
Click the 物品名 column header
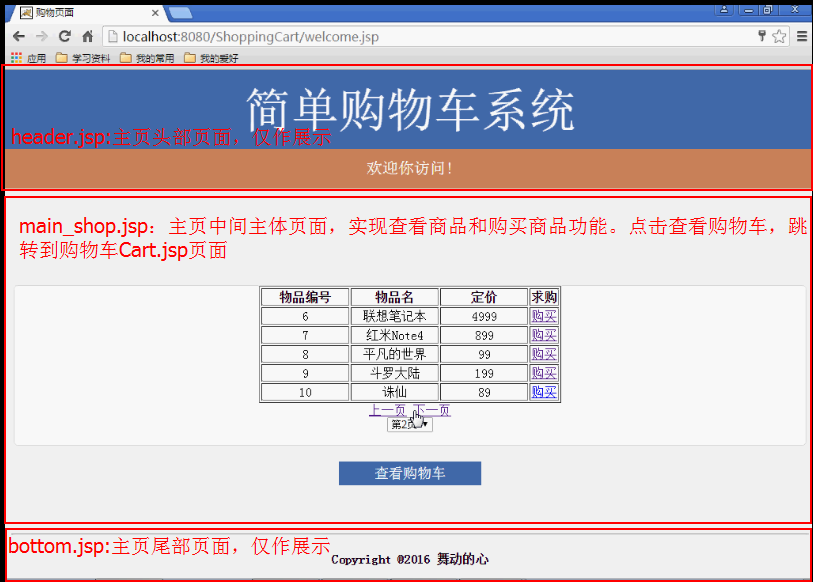pos(395,297)
